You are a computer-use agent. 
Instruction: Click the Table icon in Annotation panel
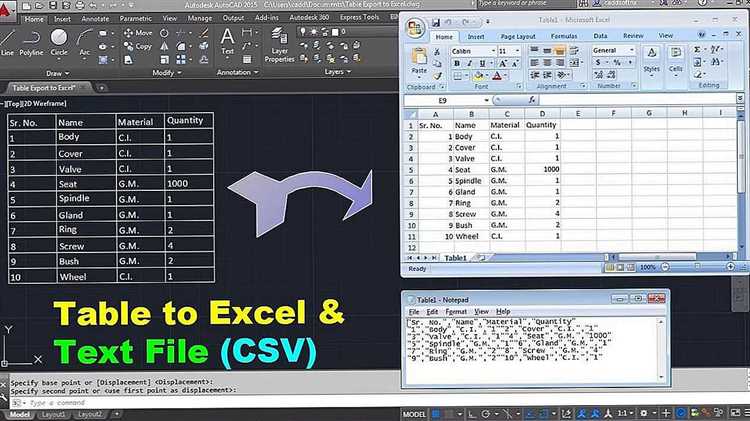click(247, 59)
